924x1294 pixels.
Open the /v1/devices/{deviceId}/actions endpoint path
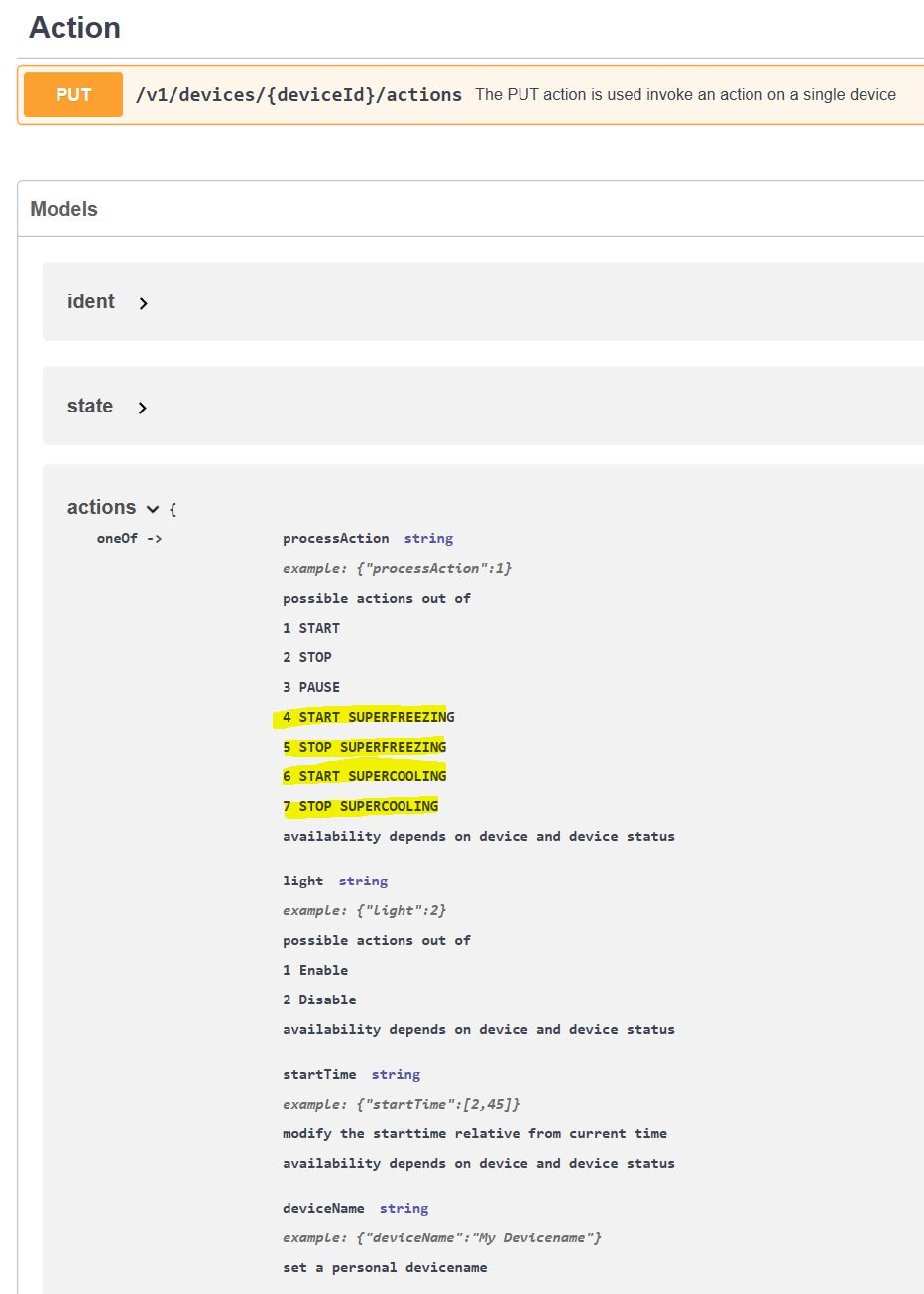(298, 95)
